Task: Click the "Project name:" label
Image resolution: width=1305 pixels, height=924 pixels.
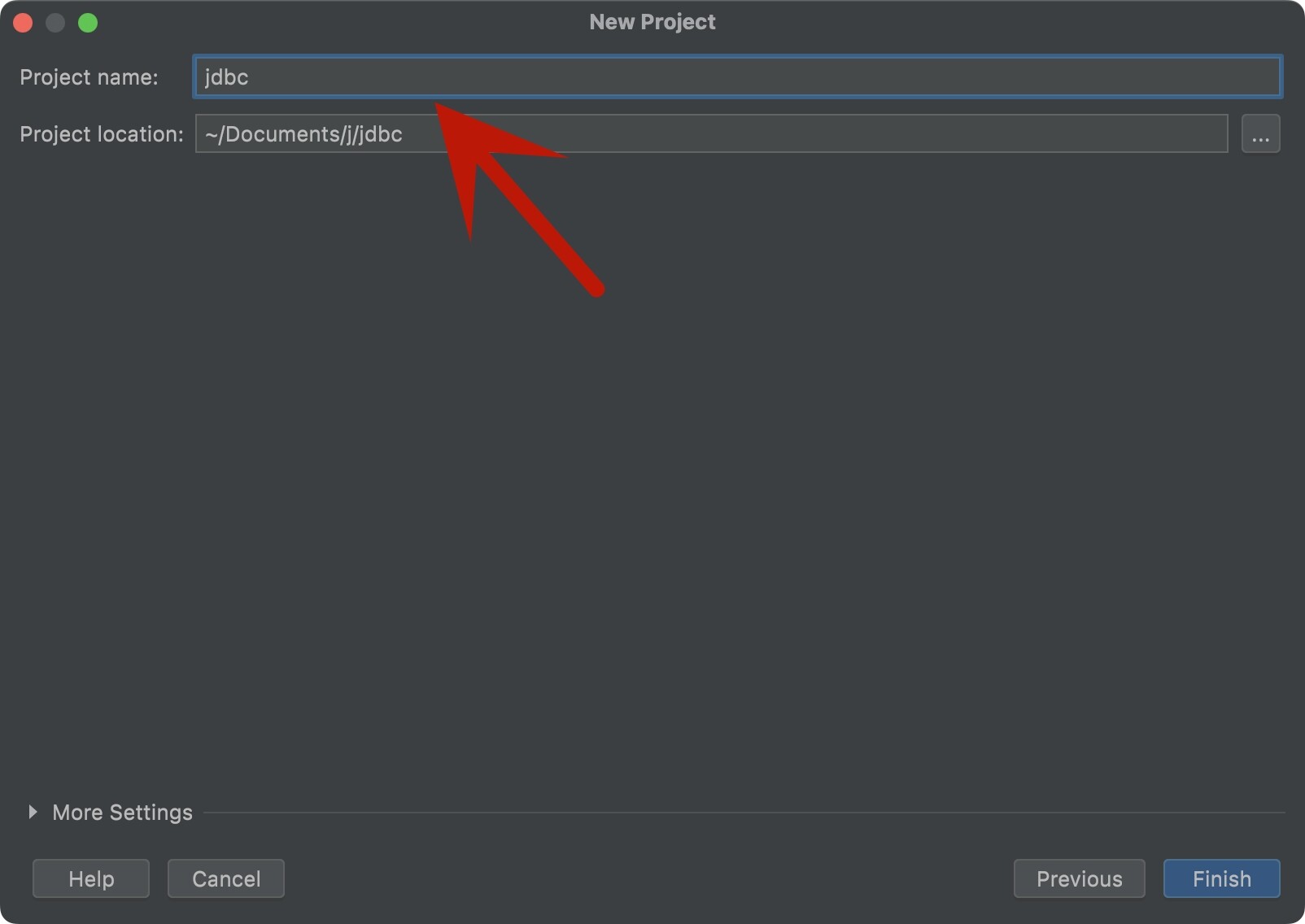Action: pyautogui.click(x=89, y=77)
